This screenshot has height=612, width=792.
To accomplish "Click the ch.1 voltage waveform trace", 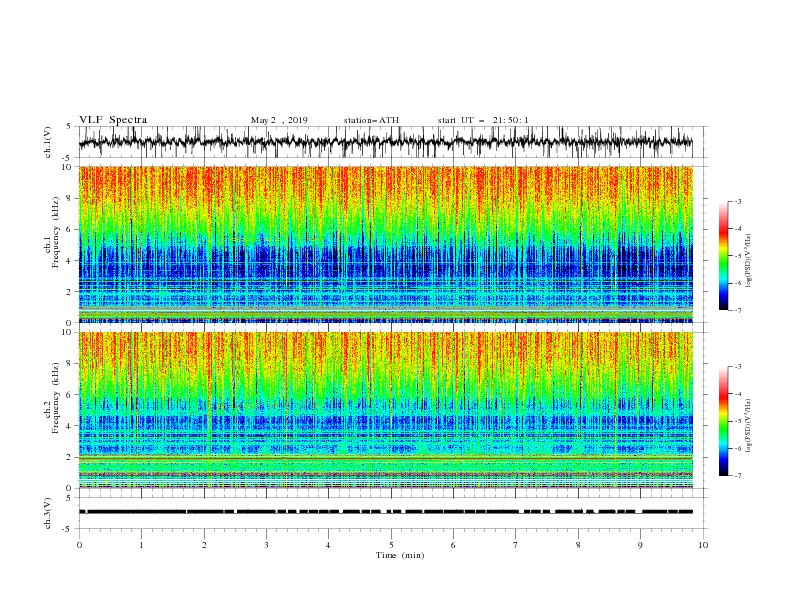I will pos(385,142).
